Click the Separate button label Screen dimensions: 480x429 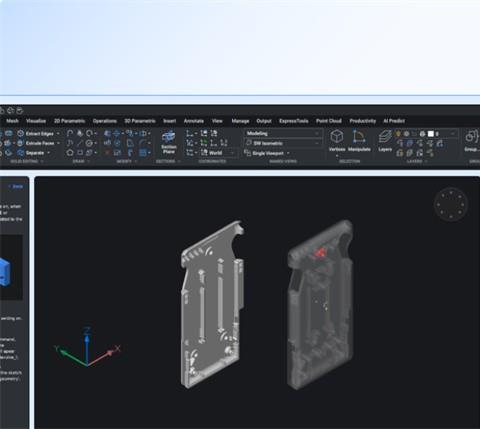tap(35, 153)
